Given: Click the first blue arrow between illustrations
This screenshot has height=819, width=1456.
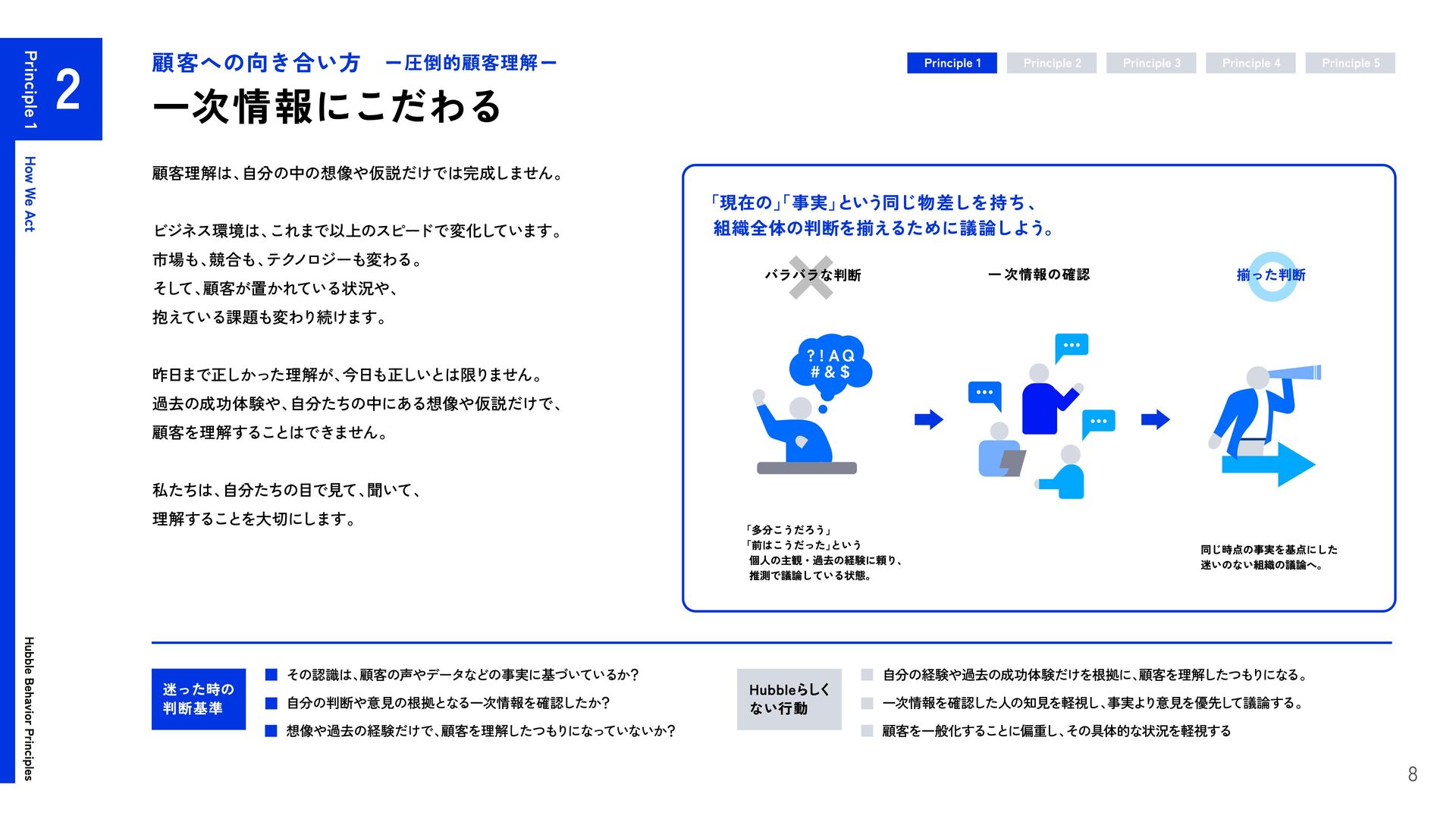Looking at the screenshot, I should [929, 419].
